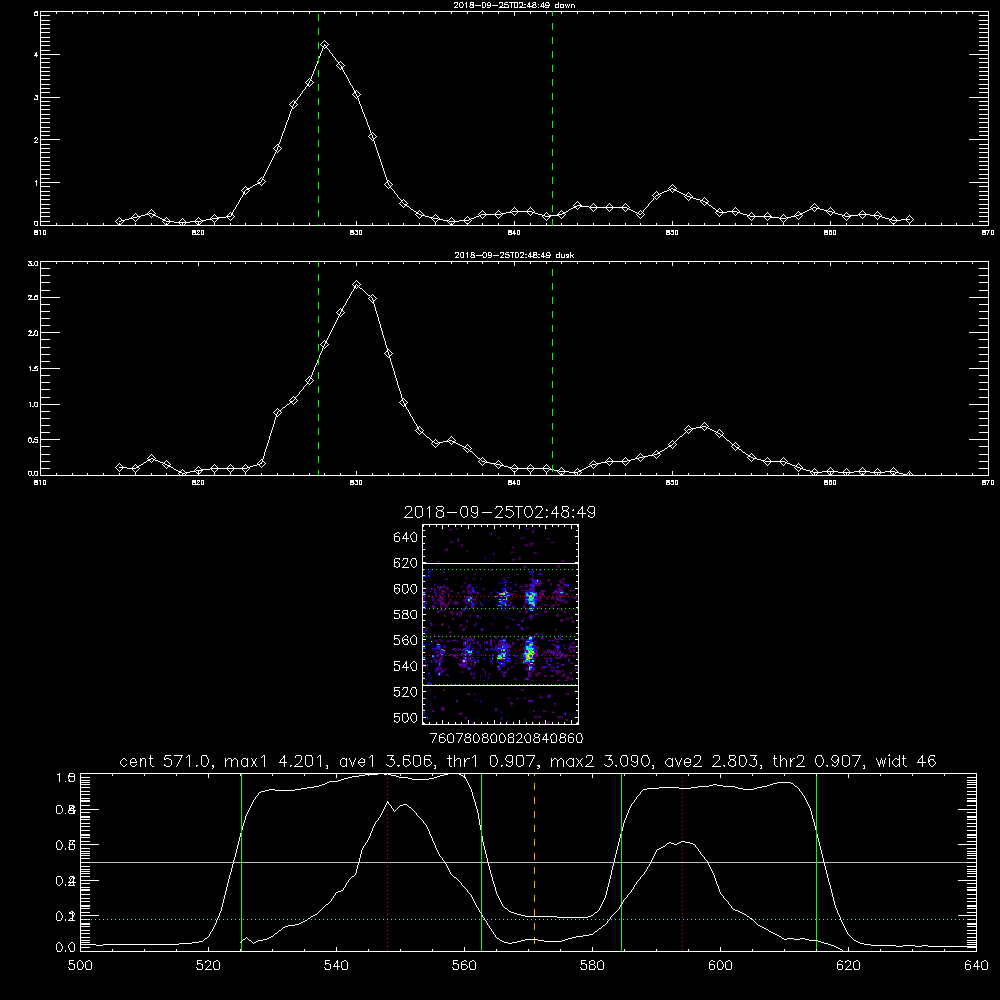This screenshot has height=1000, width=1000.
Task: Click the '640' x-axis label of bottom plot
Action: coord(976,966)
